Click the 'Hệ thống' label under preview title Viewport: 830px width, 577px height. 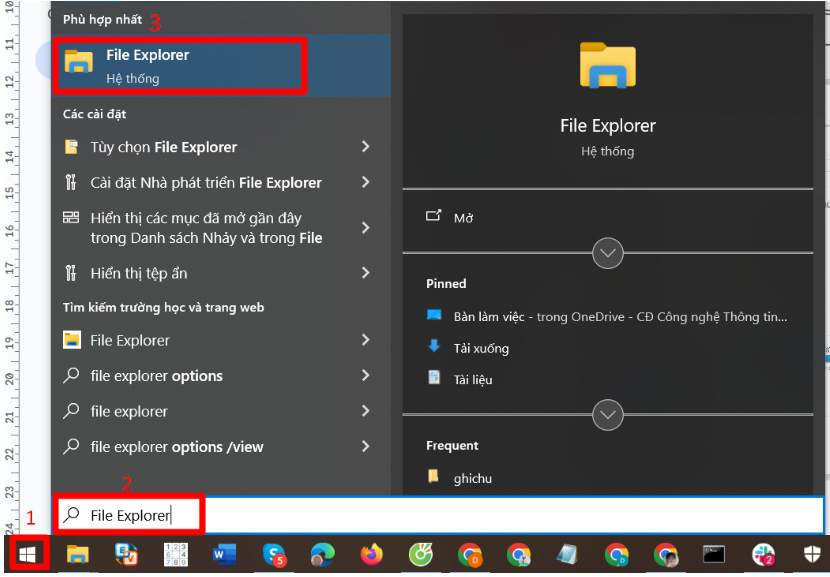coord(607,151)
